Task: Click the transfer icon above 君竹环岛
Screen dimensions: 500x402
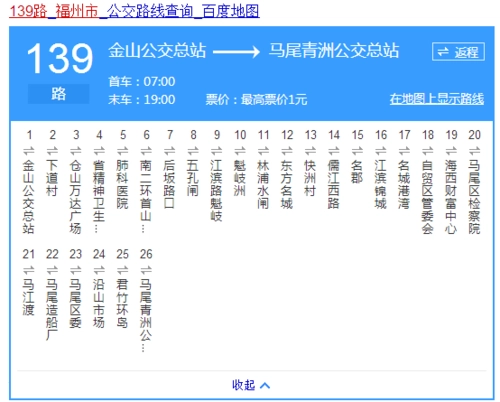Action: [123, 269]
